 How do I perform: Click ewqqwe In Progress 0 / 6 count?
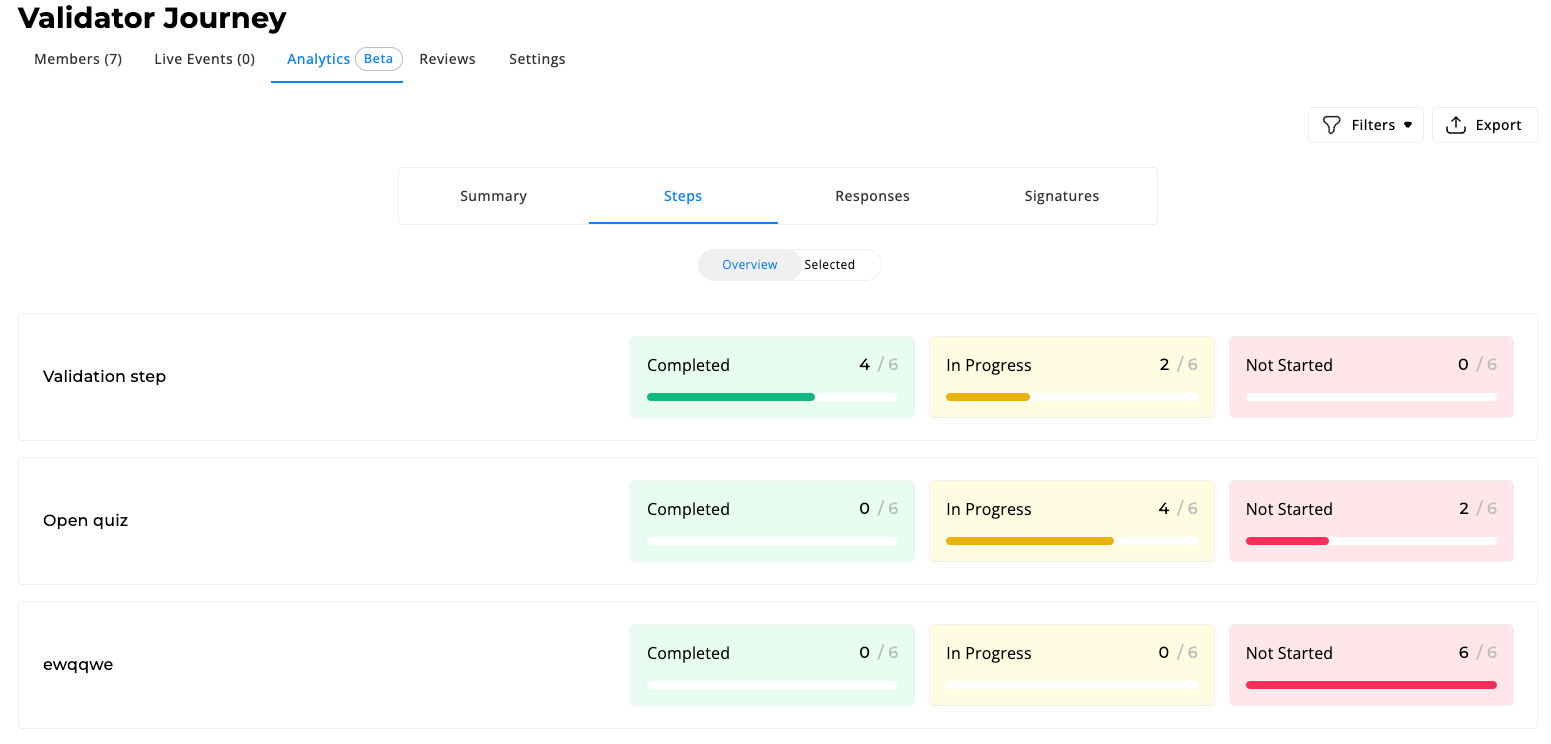[1178, 653]
